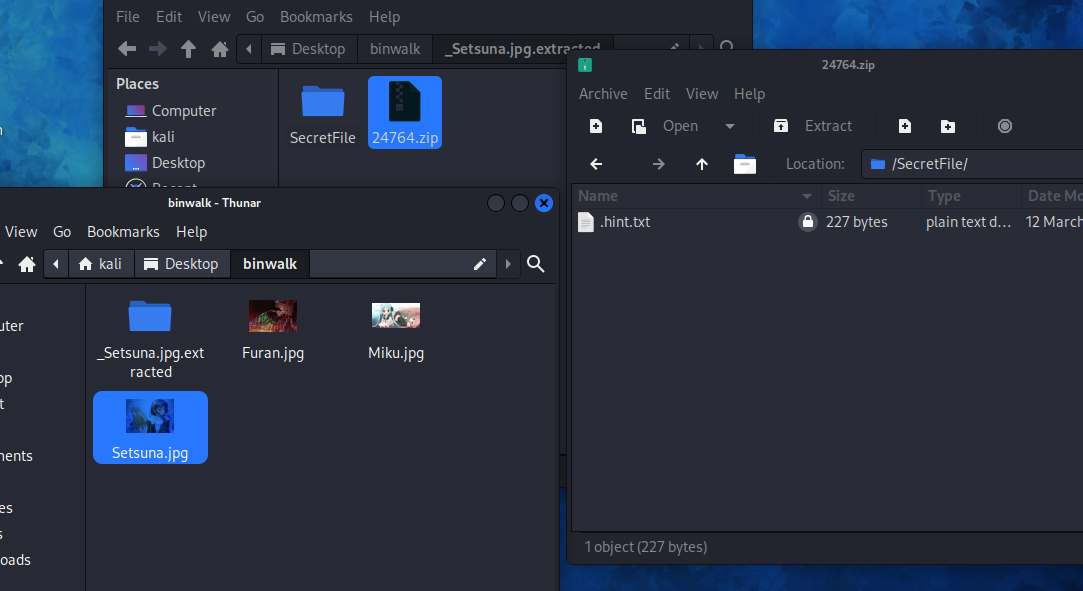Click the 227 bytes size cell
The height and width of the screenshot is (591, 1083).
[856, 222]
